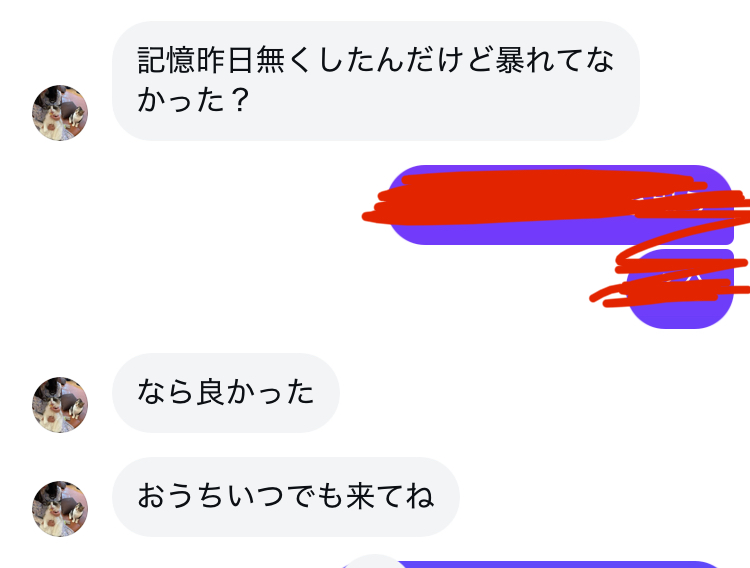Tap the small purple sent bubble covered in red
The image size is (750, 568).
click(680, 289)
